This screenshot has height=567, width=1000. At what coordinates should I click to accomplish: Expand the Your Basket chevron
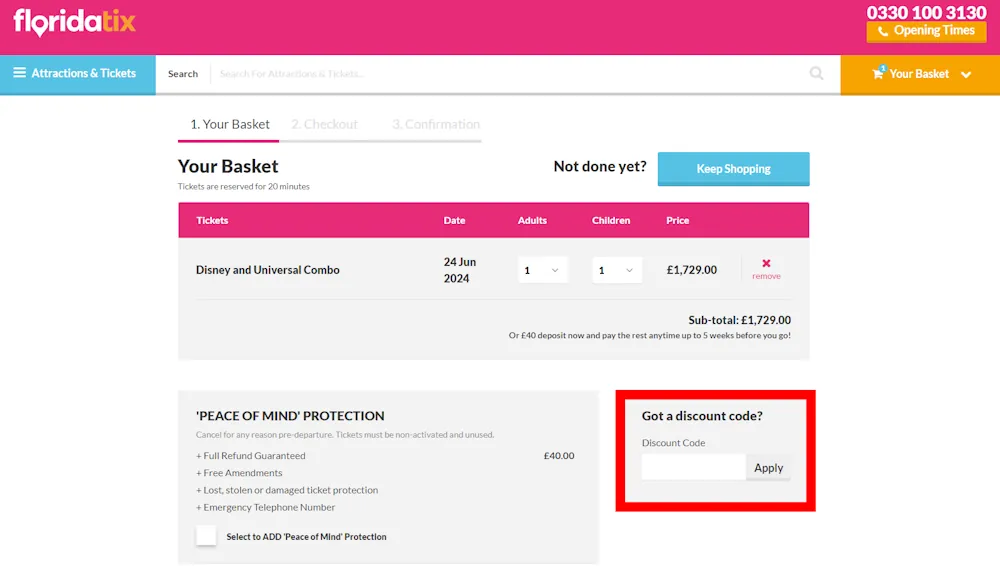[x=966, y=75]
